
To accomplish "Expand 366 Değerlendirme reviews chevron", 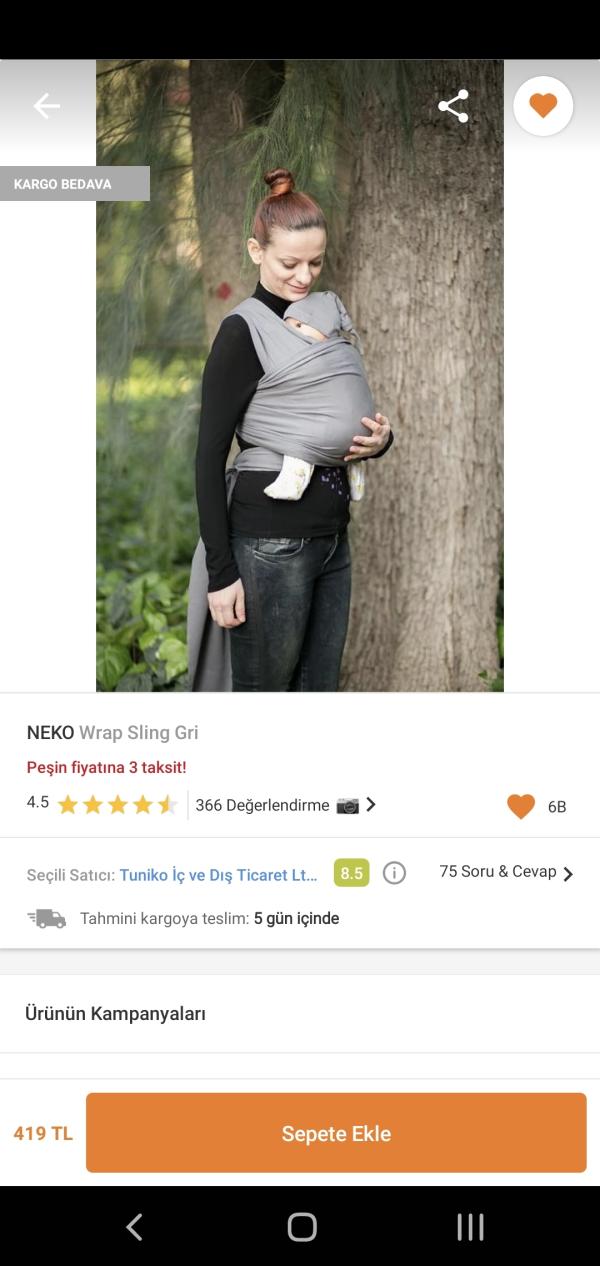I will pos(371,804).
